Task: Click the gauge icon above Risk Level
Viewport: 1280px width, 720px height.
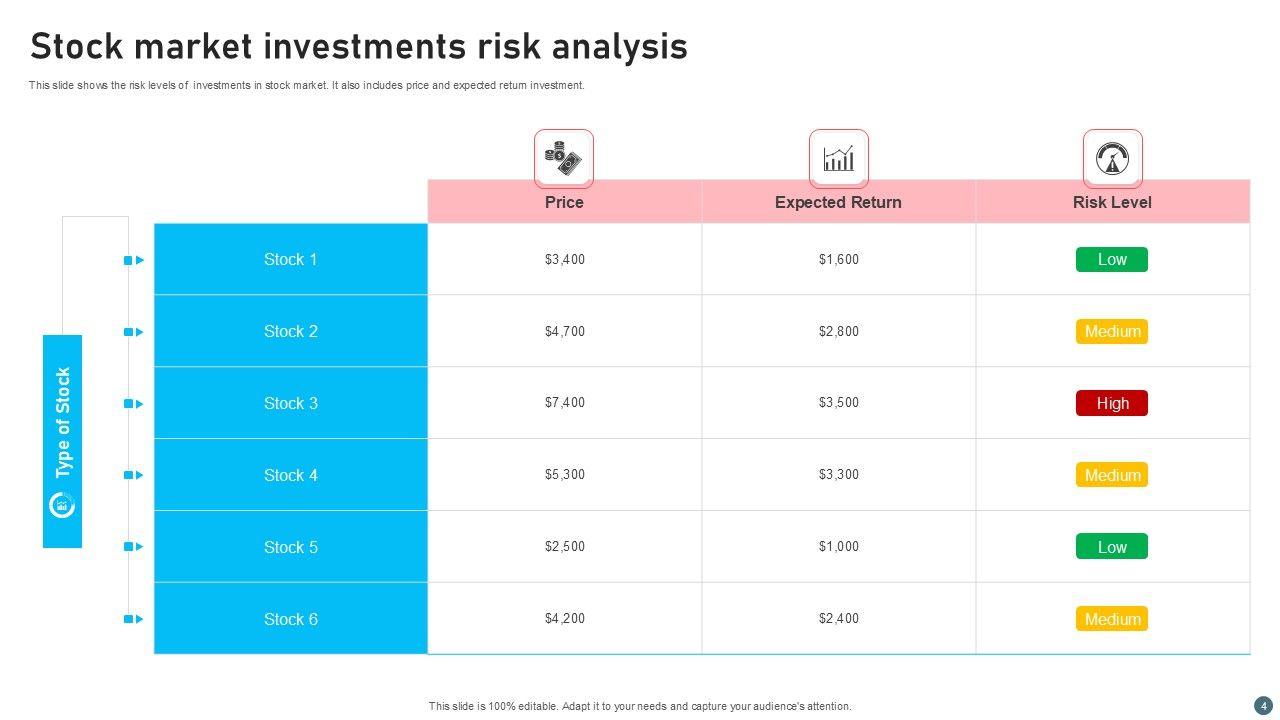Action: [x=1112, y=158]
